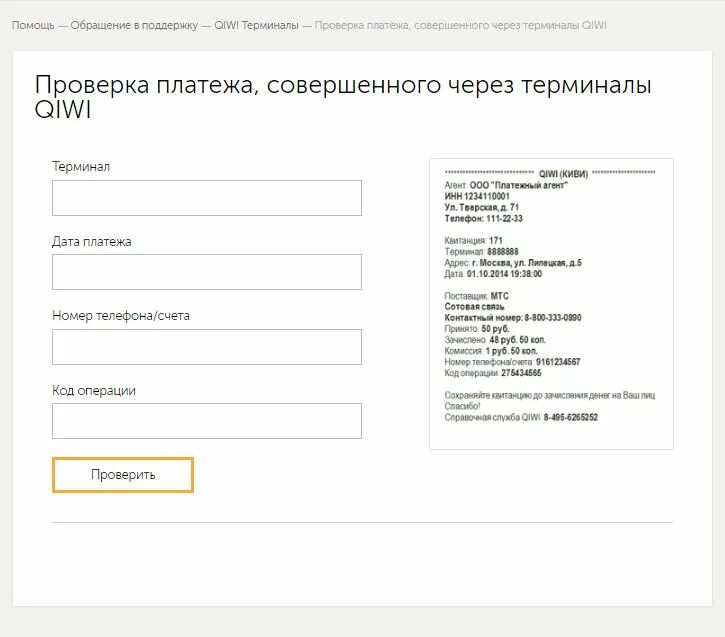Click the QIWI helpline number 8-495-6265252
The height and width of the screenshot is (637, 725).
[571, 417]
